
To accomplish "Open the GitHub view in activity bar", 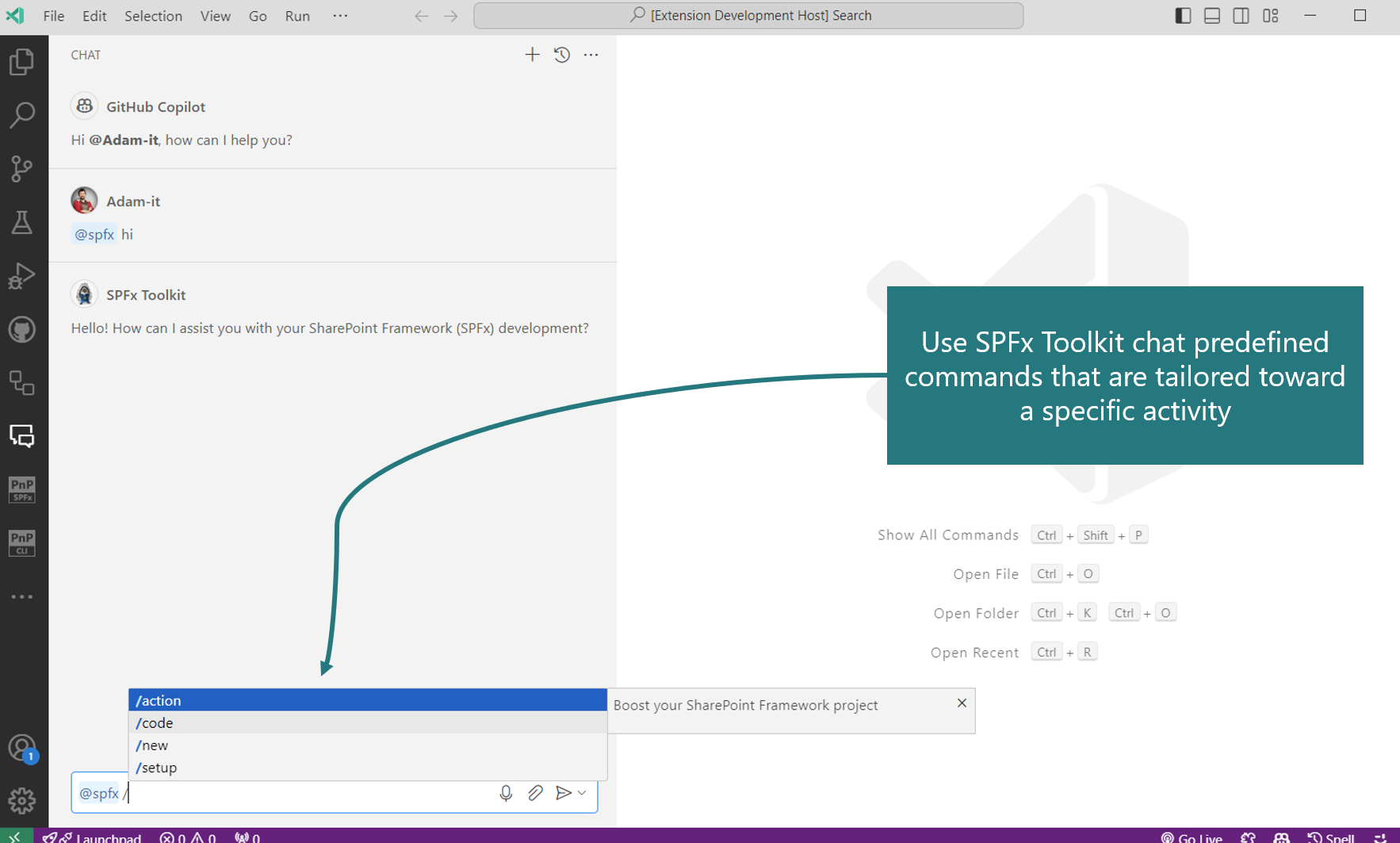I will [x=22, y=329].
